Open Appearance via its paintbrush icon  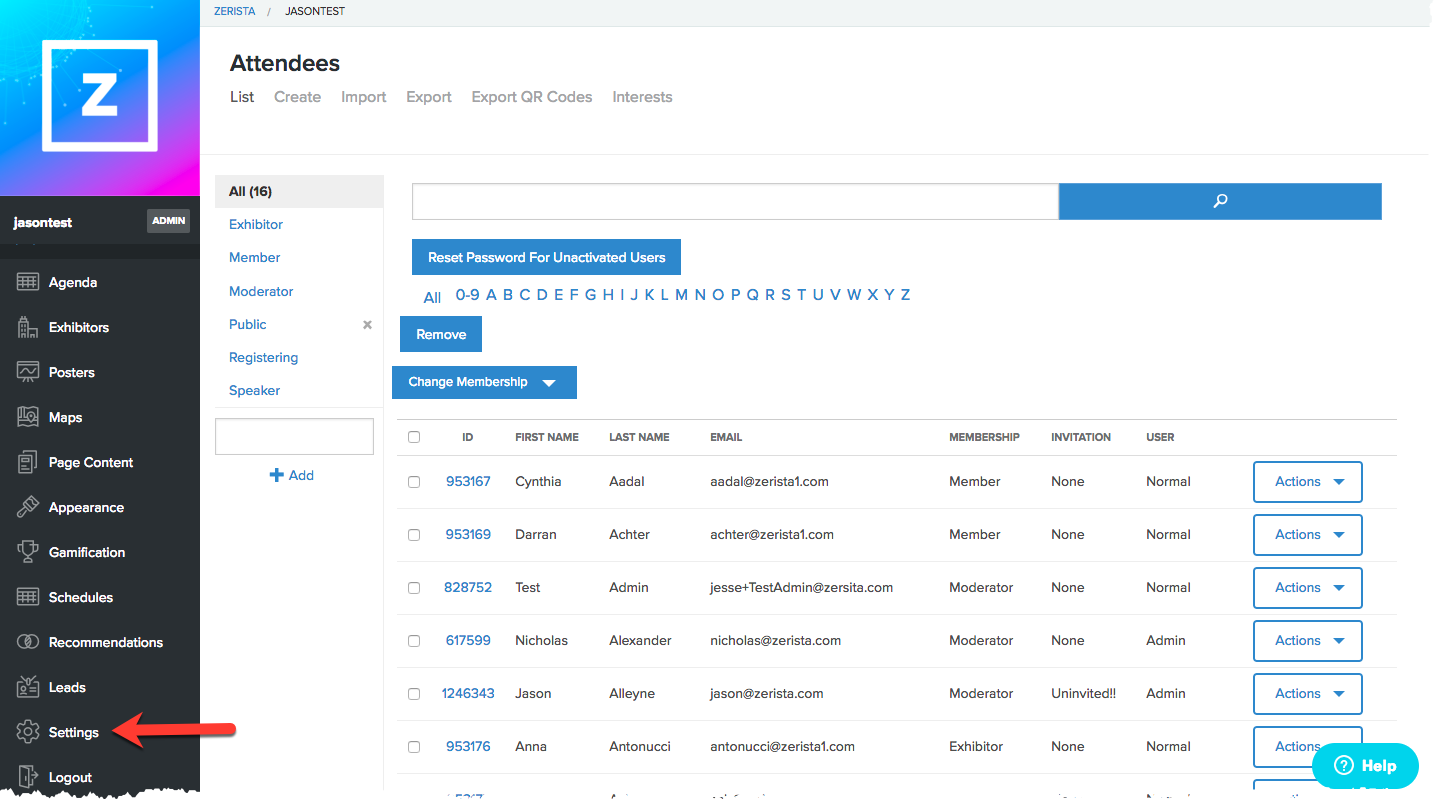point(28,507)
